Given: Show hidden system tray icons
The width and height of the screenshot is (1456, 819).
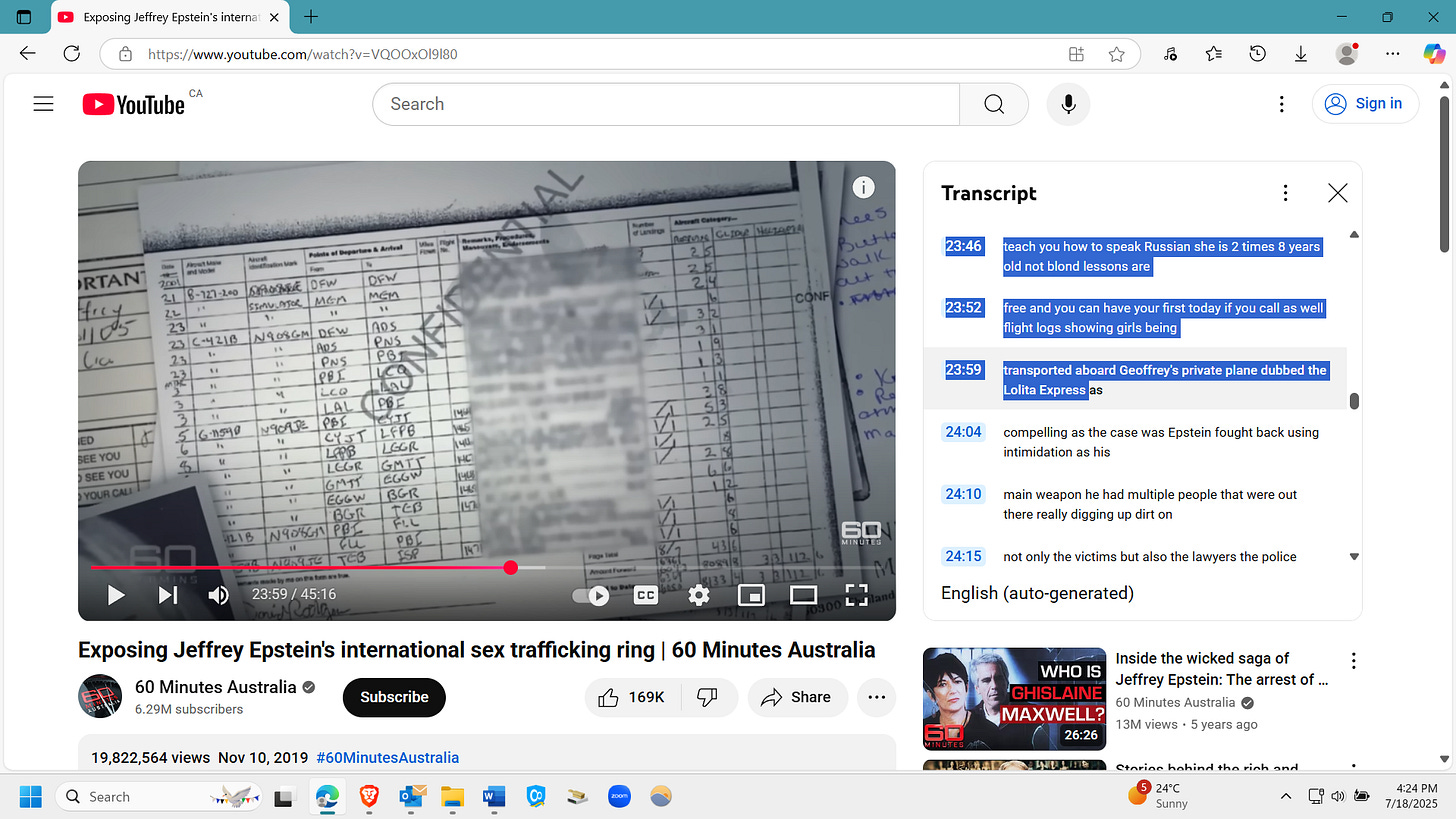Looking at the screenshot, I should 1285,797.
